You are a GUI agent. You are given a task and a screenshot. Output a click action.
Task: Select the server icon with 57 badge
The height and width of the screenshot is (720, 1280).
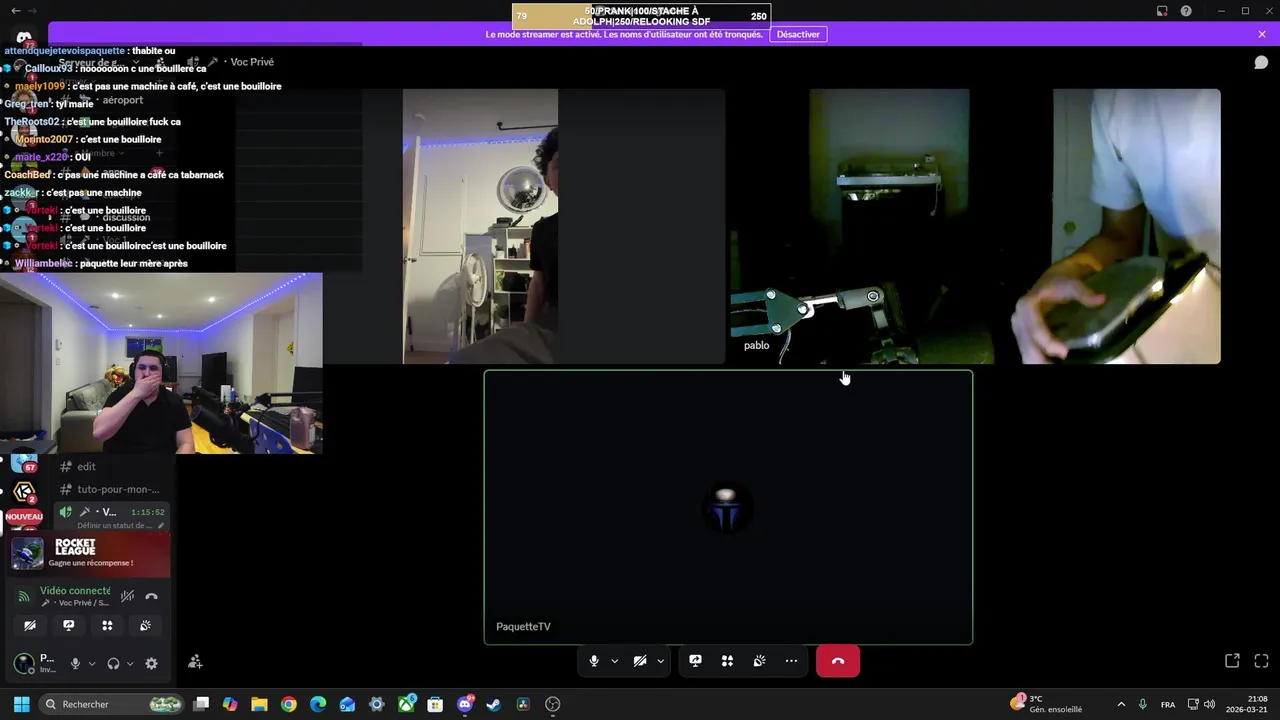(x=24, y=463)
